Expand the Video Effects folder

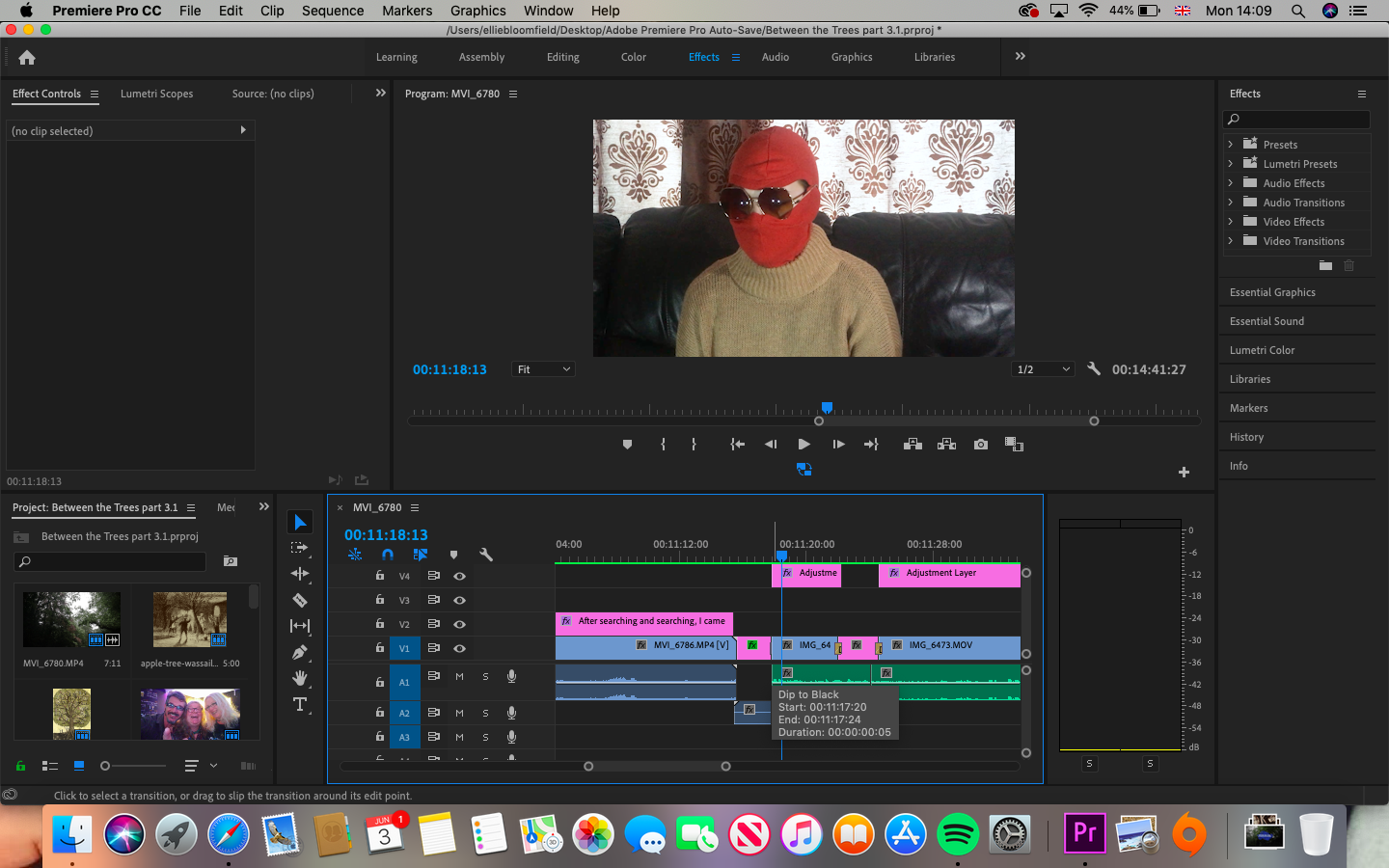point(1231,222)
